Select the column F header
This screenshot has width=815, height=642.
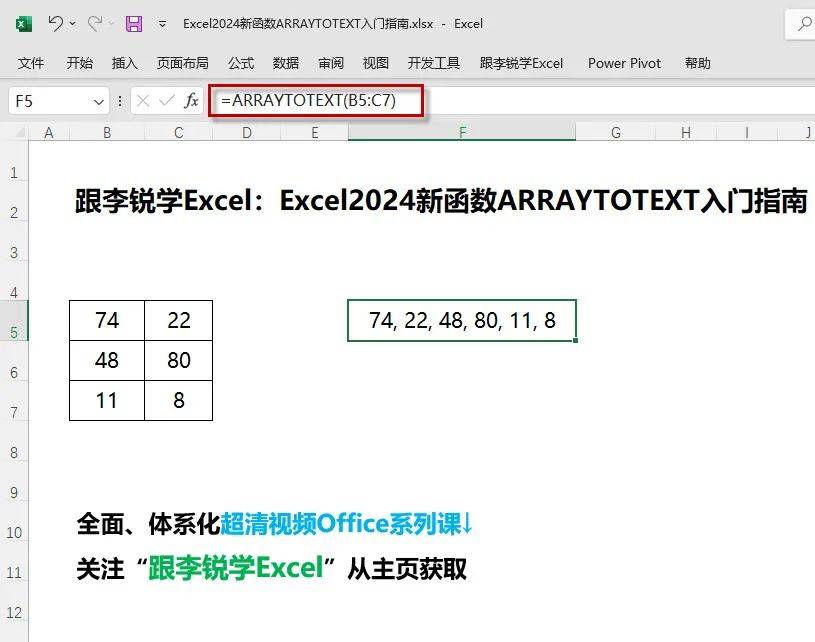pos(460,132)
